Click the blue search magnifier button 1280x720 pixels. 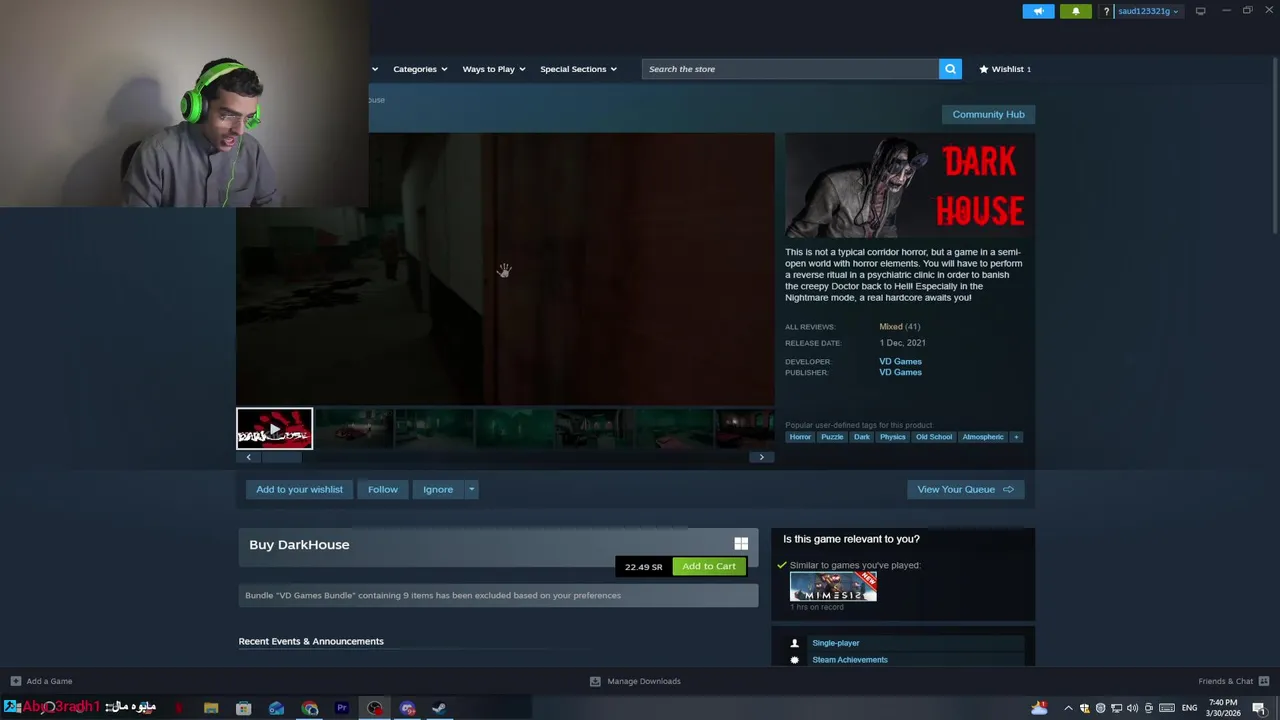pos(950,69)
